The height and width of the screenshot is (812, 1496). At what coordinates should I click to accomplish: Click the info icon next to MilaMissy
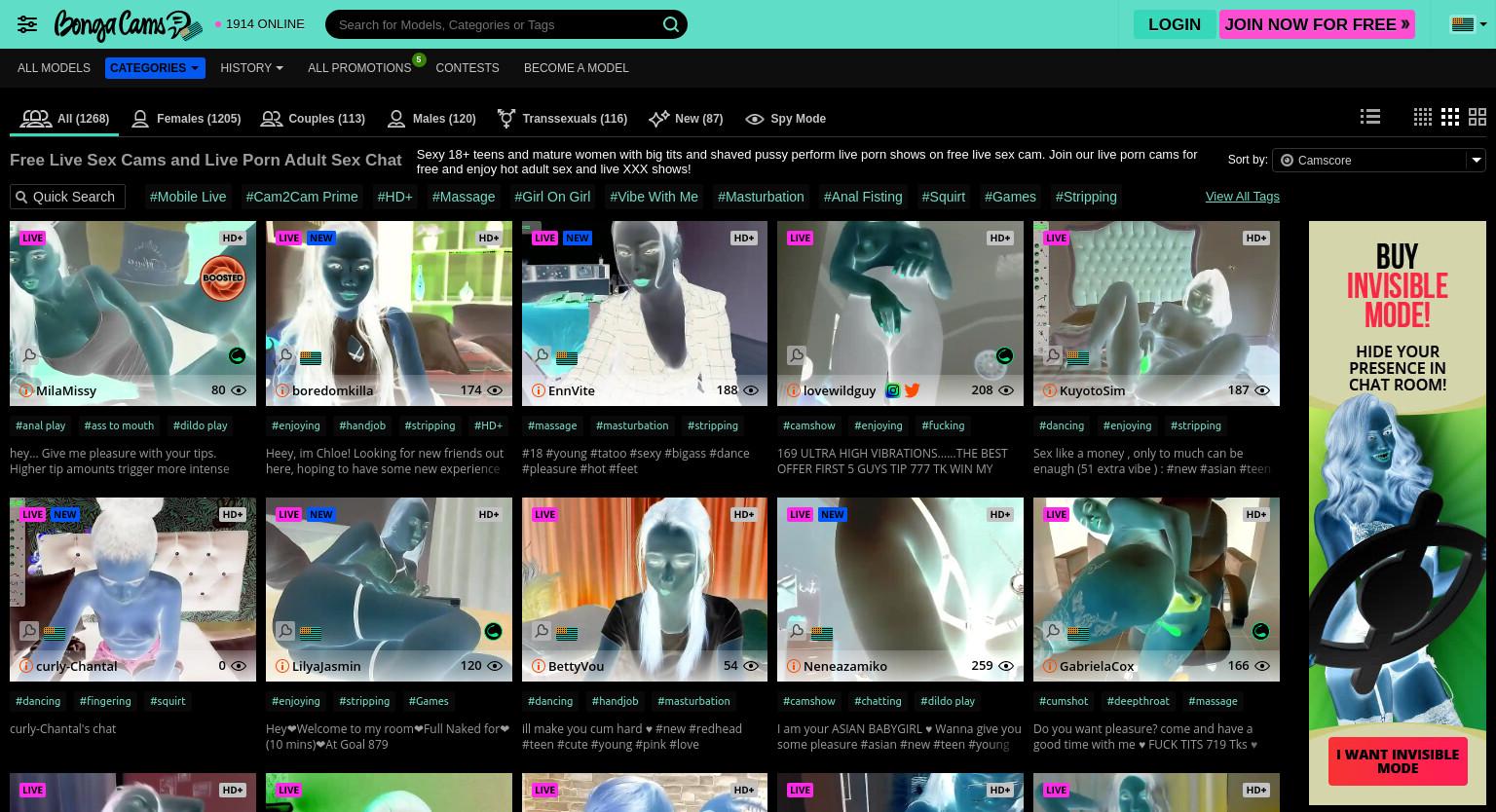pyautogui.click(x=25, y=390)
